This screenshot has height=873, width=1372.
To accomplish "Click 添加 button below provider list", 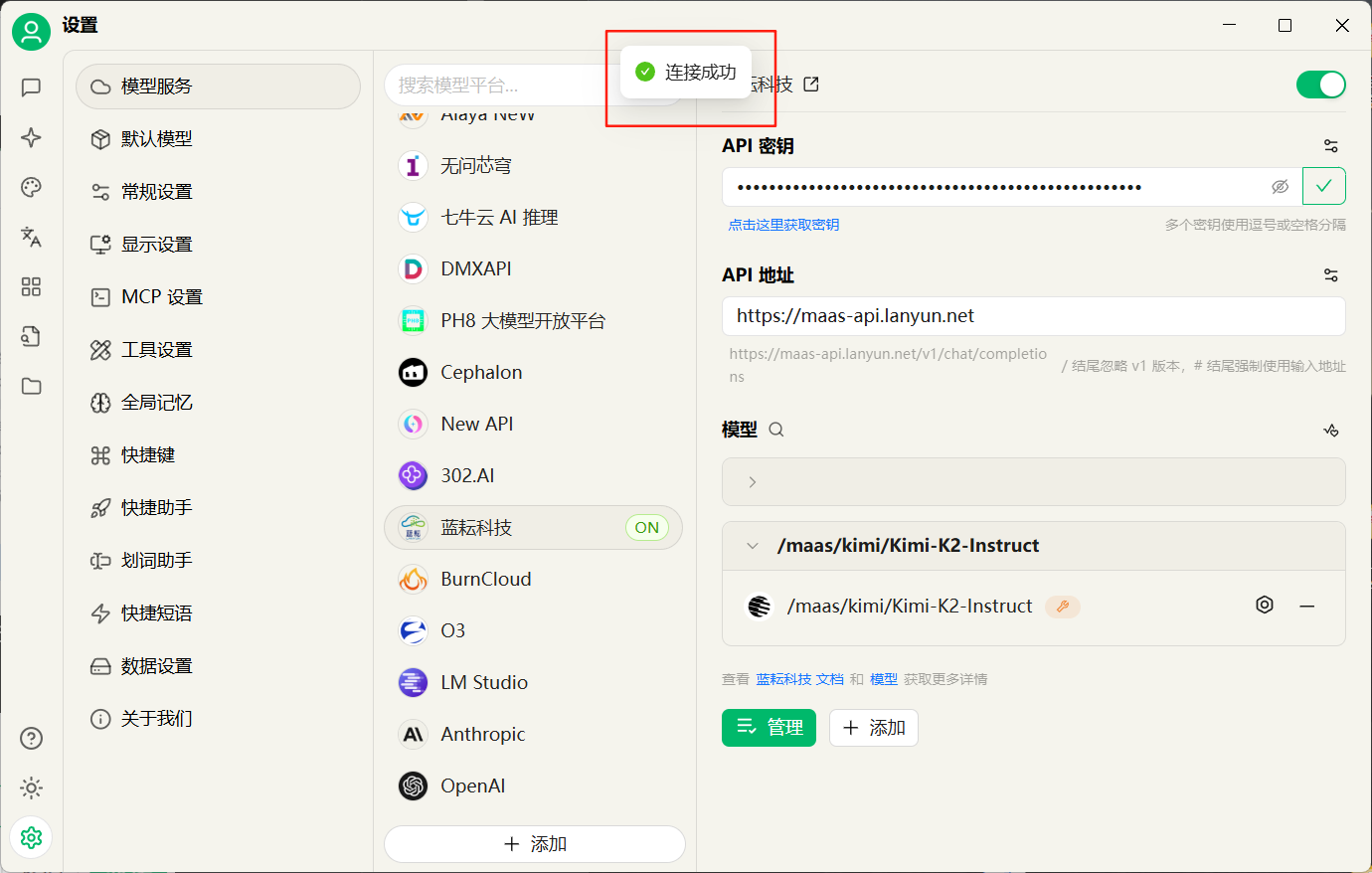I will click(x=535, y=844).
